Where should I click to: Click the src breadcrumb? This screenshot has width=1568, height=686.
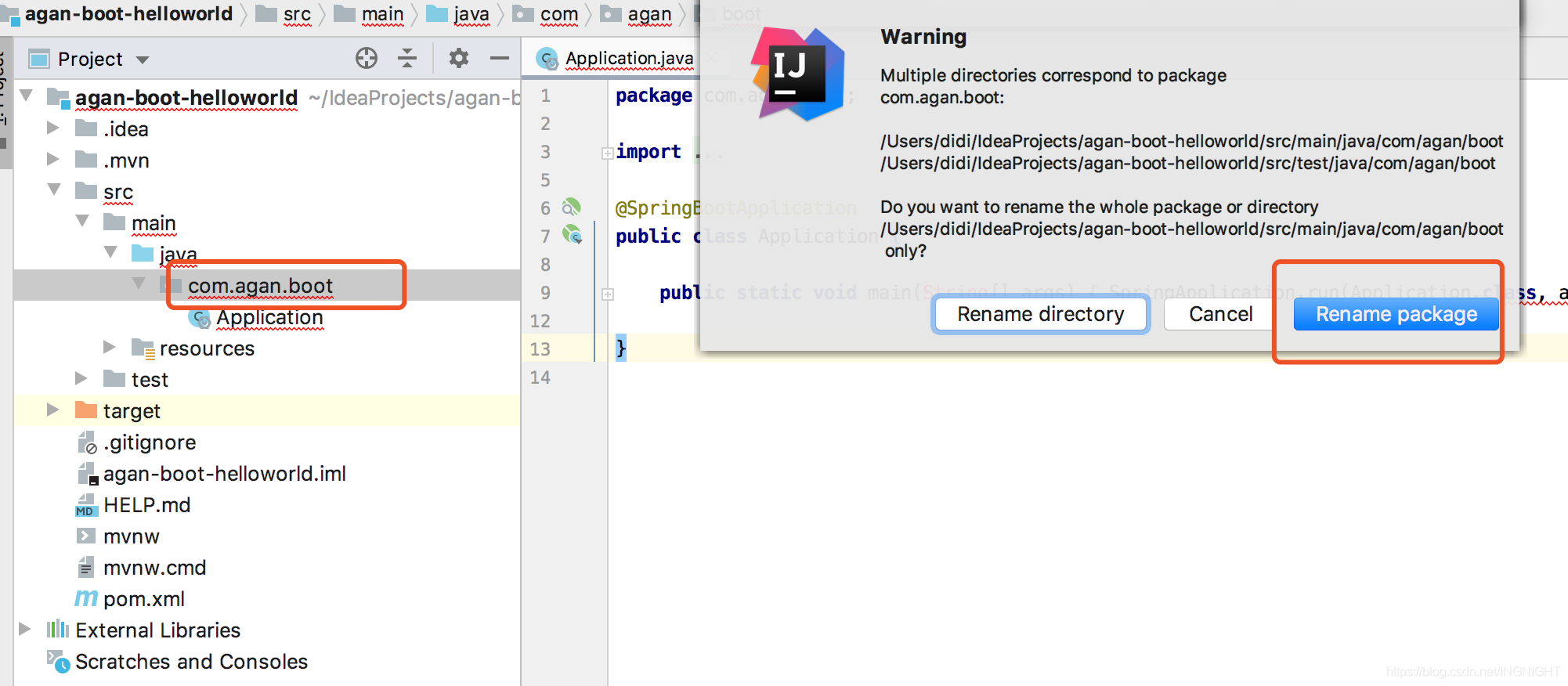click(x=297, y=14)
